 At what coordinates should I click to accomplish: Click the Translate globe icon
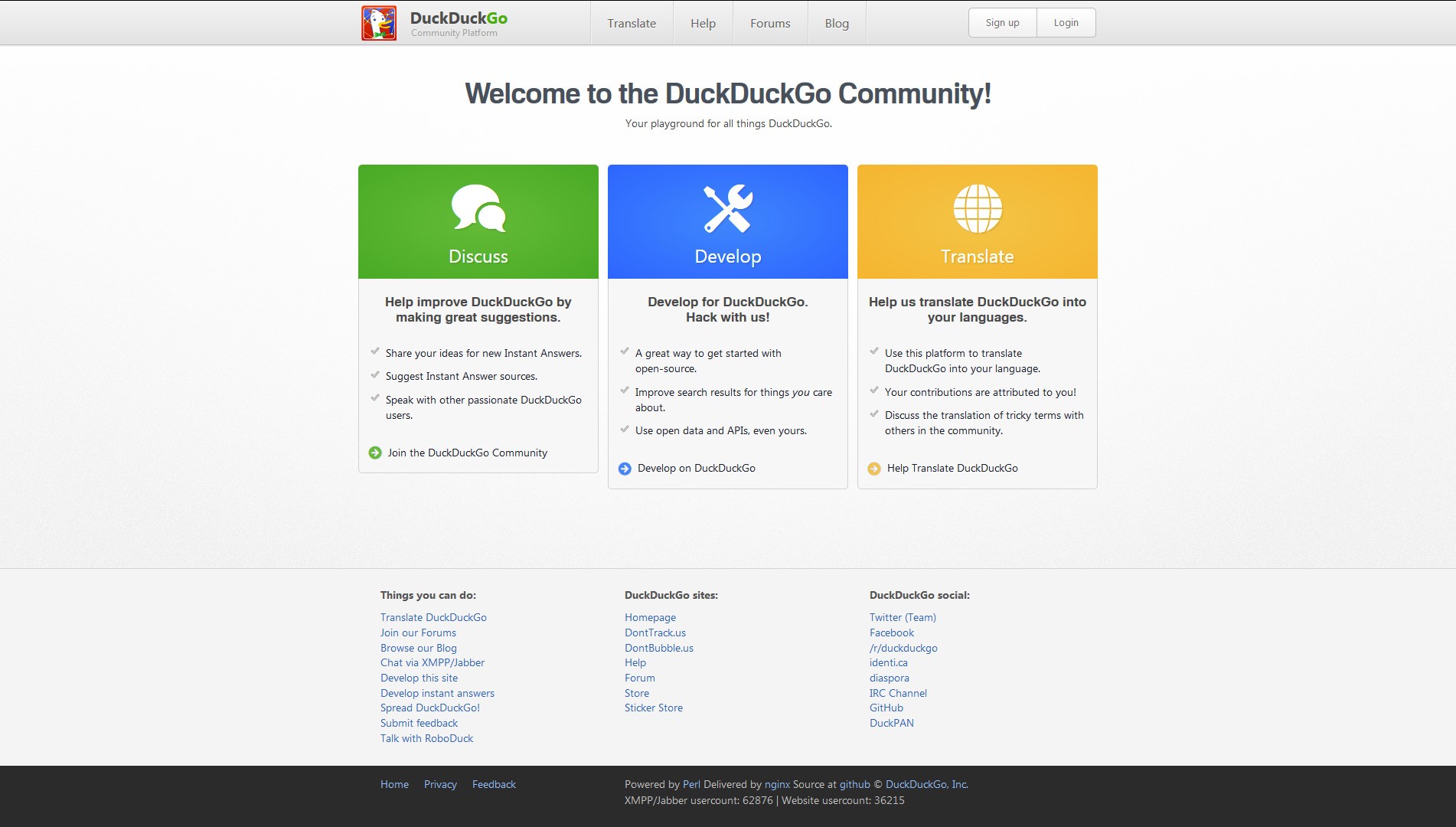point(978,208)
